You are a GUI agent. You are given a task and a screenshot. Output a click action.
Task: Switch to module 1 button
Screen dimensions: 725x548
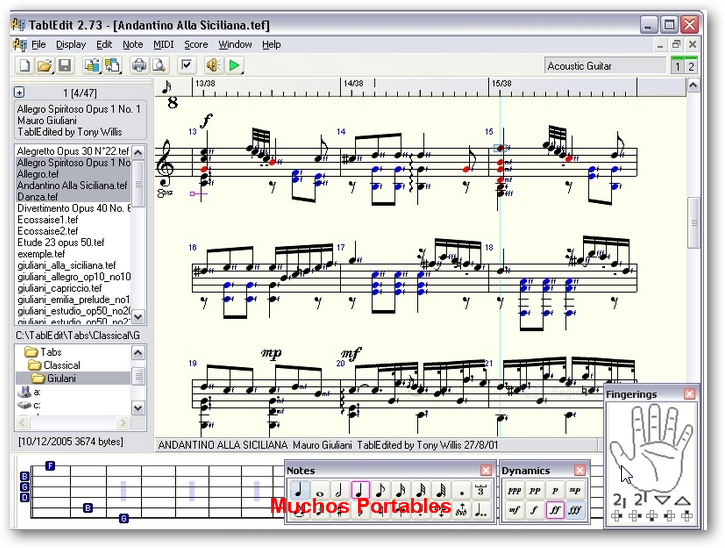(x=677, y=66)
